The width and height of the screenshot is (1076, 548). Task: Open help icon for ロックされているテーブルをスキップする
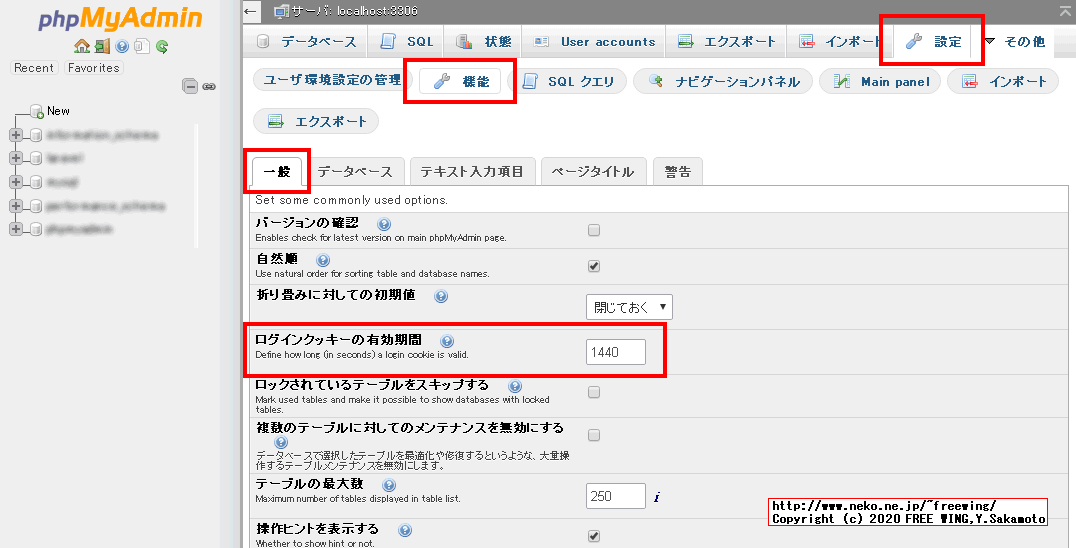pos(515,386)
